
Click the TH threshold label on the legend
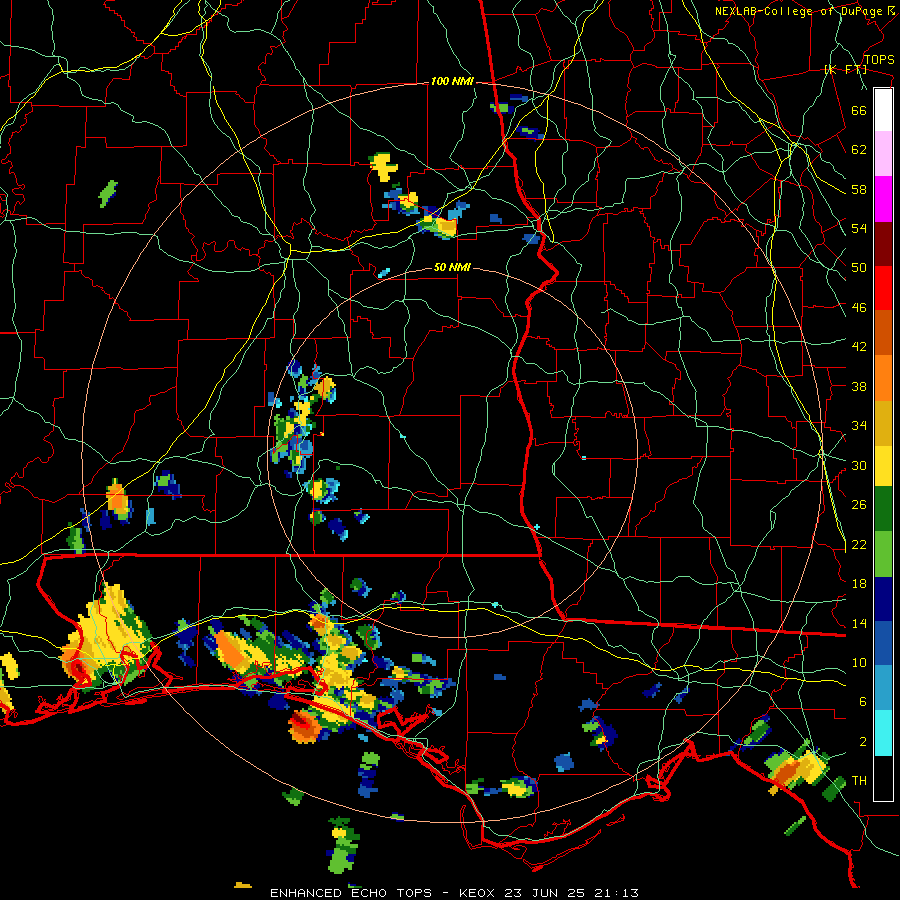click(x=859, y=781)
